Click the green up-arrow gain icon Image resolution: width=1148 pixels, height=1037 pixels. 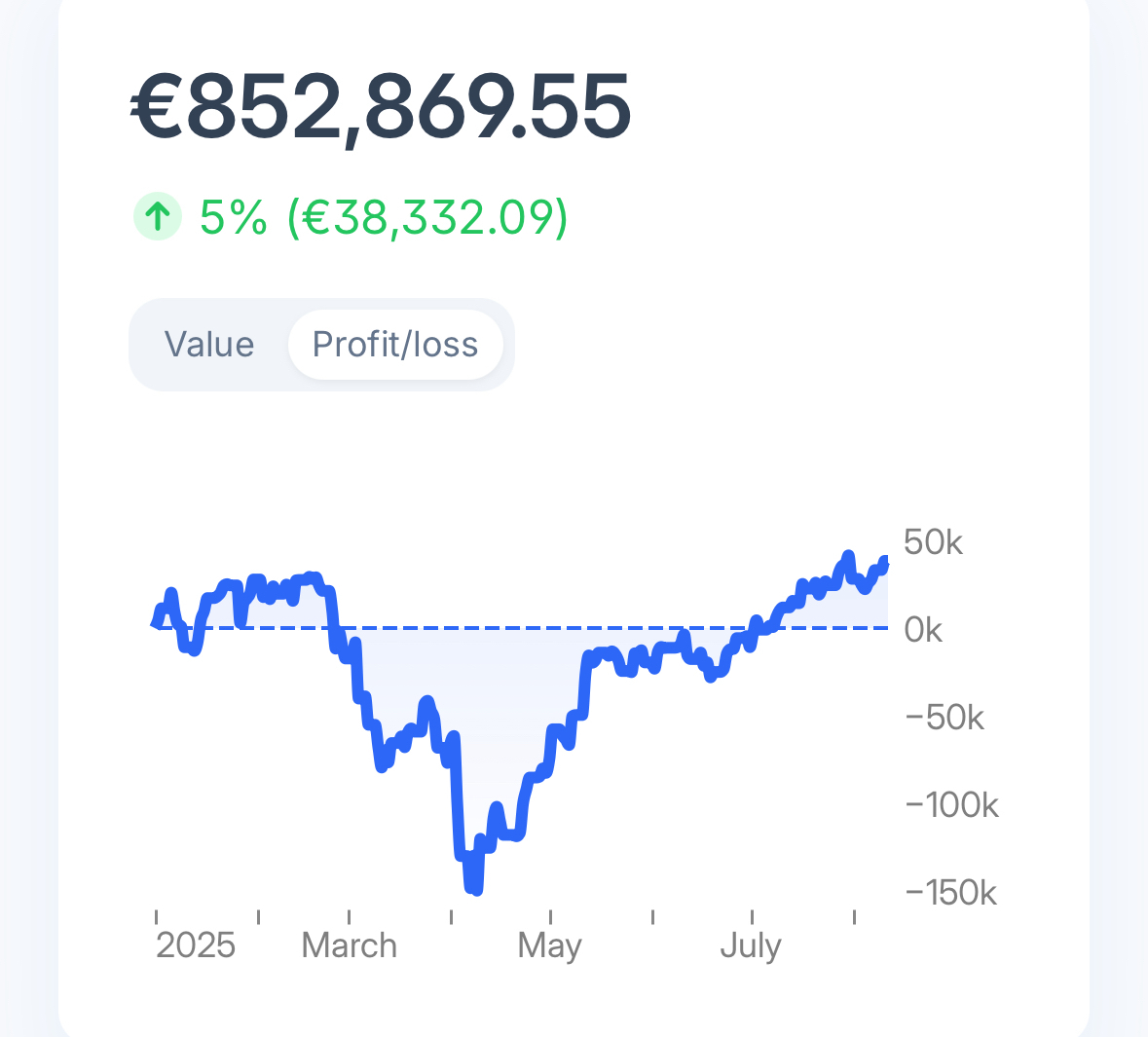click(158, 216)
